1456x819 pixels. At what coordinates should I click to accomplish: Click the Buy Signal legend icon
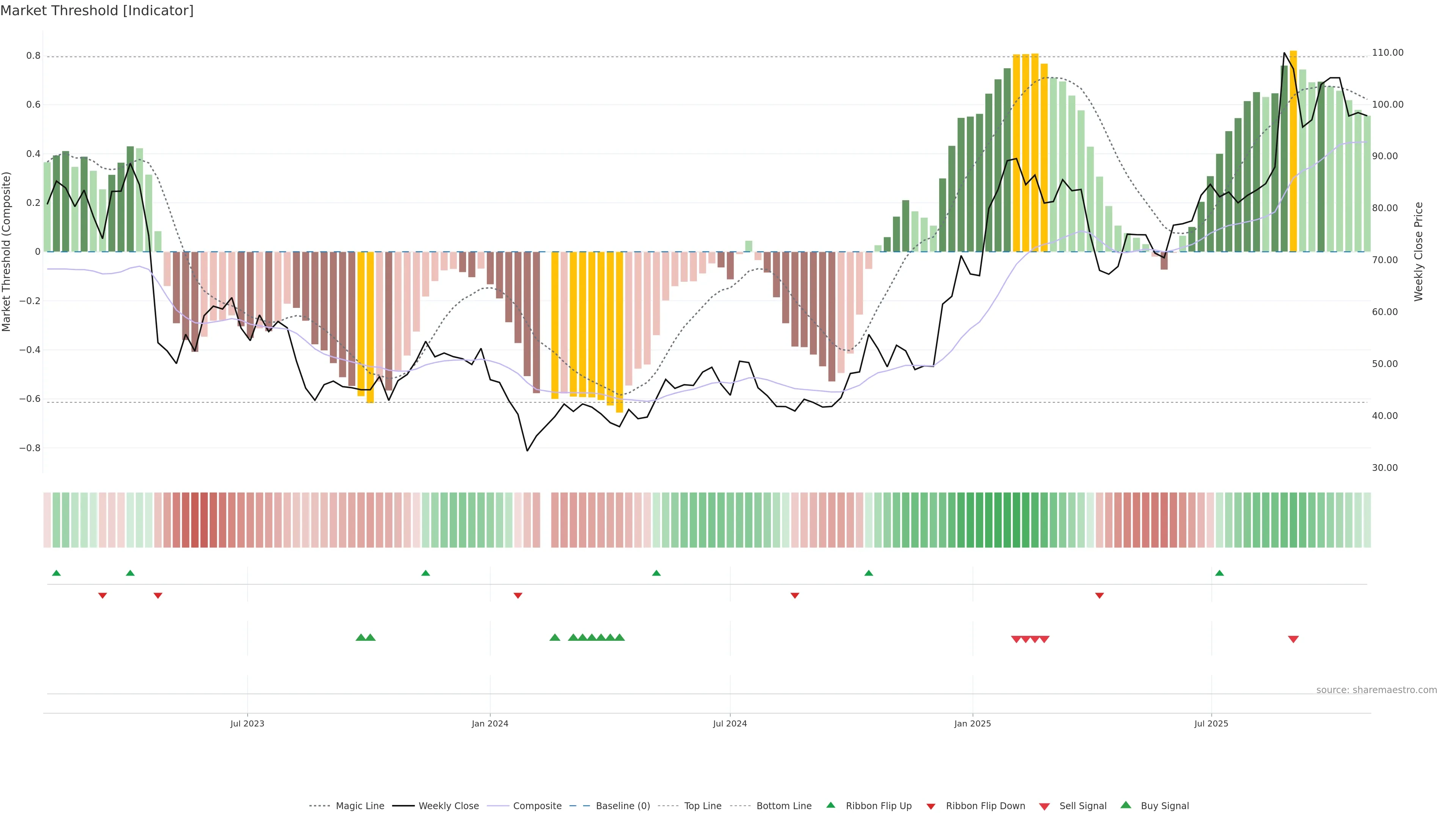pos(1126,805)
